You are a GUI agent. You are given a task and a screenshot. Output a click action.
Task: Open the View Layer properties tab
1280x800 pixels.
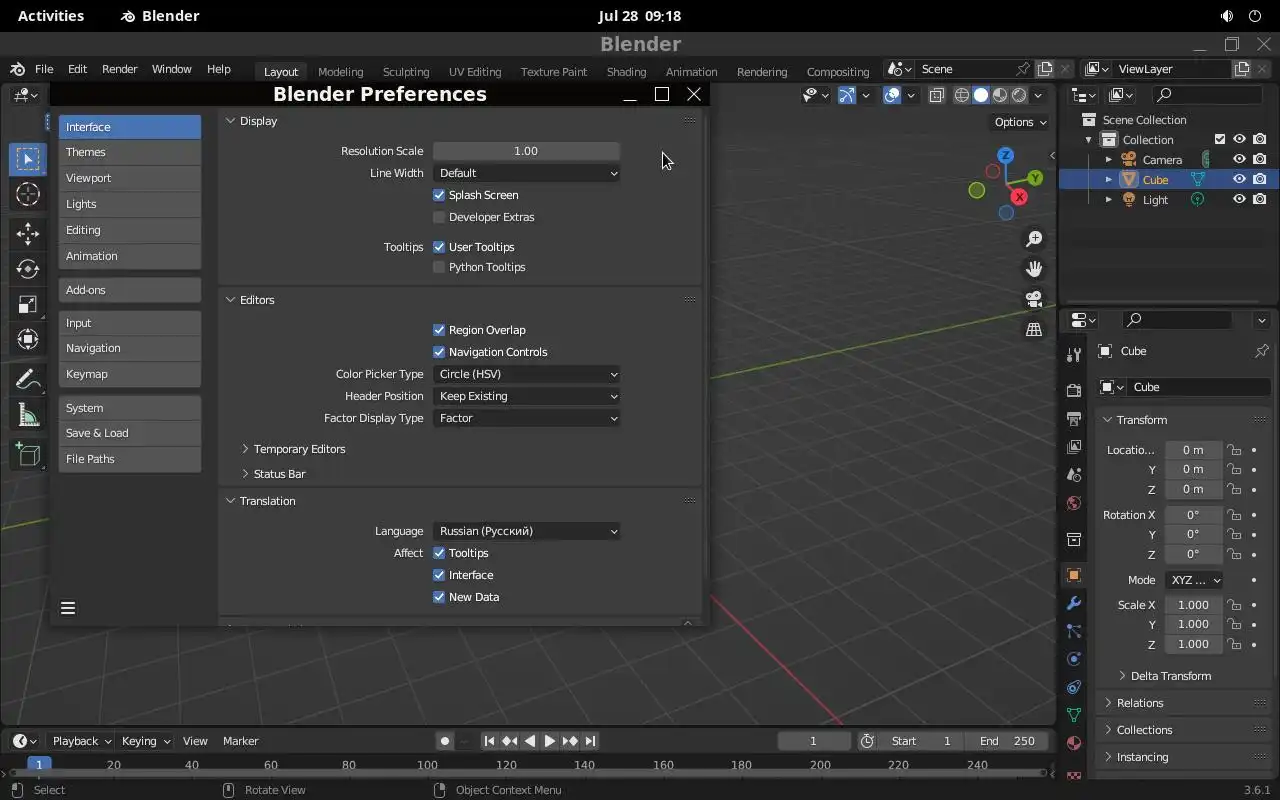pos(1074,446)
